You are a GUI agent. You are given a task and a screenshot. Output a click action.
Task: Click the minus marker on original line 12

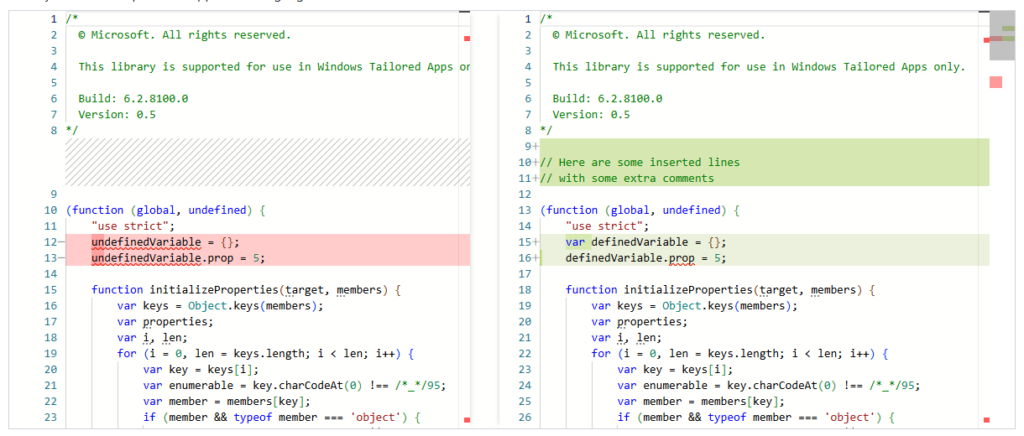pyautogui.click(x=60, y=242)
